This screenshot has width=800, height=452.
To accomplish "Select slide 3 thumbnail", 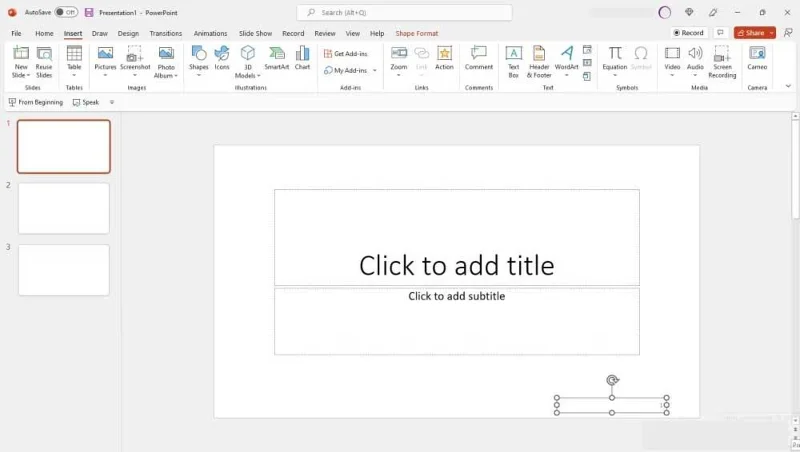I will (x=64, y=270).
